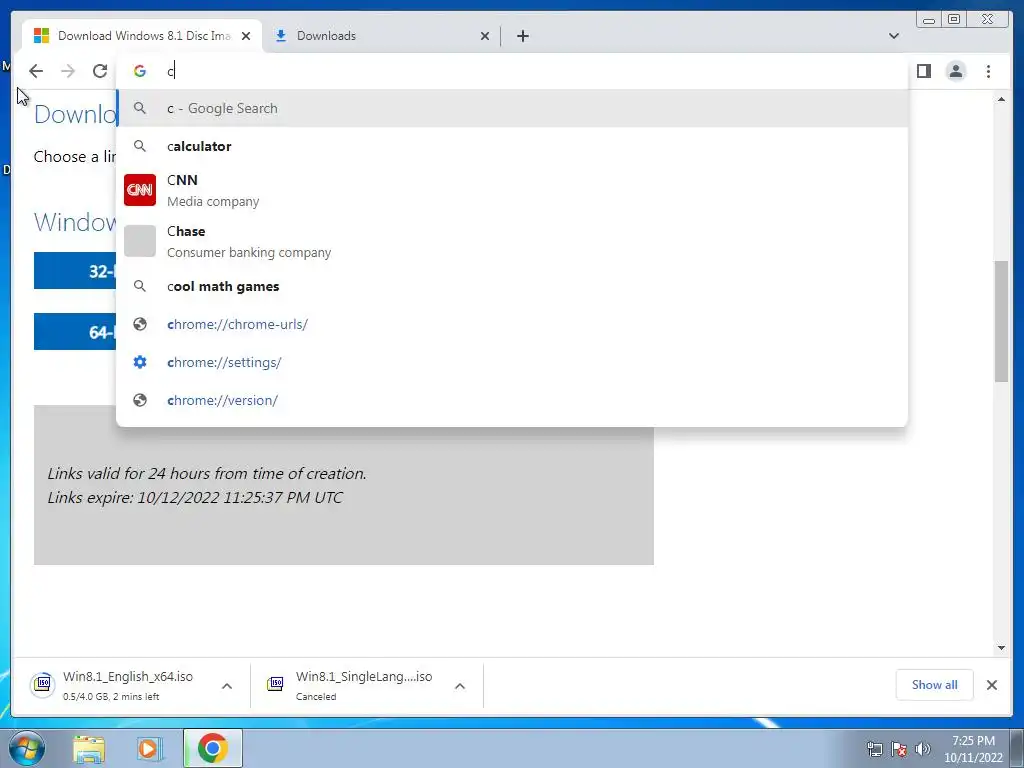Open chrome://settings/ suggestion
This screenshot has width=1024, height=768.
point(512,362)
